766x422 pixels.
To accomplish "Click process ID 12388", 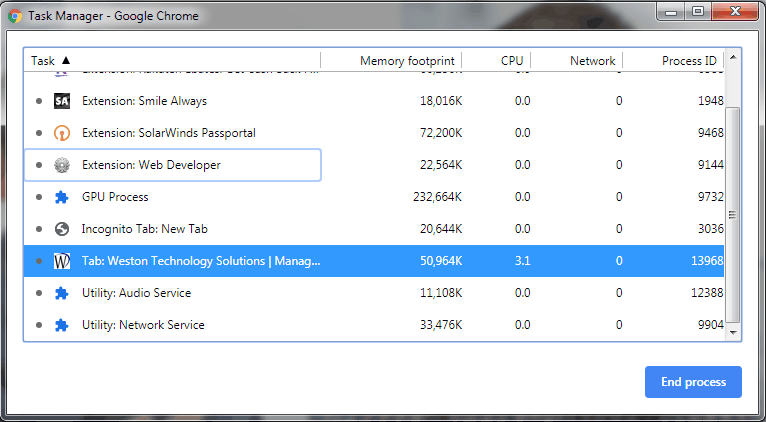I will 707,293.
